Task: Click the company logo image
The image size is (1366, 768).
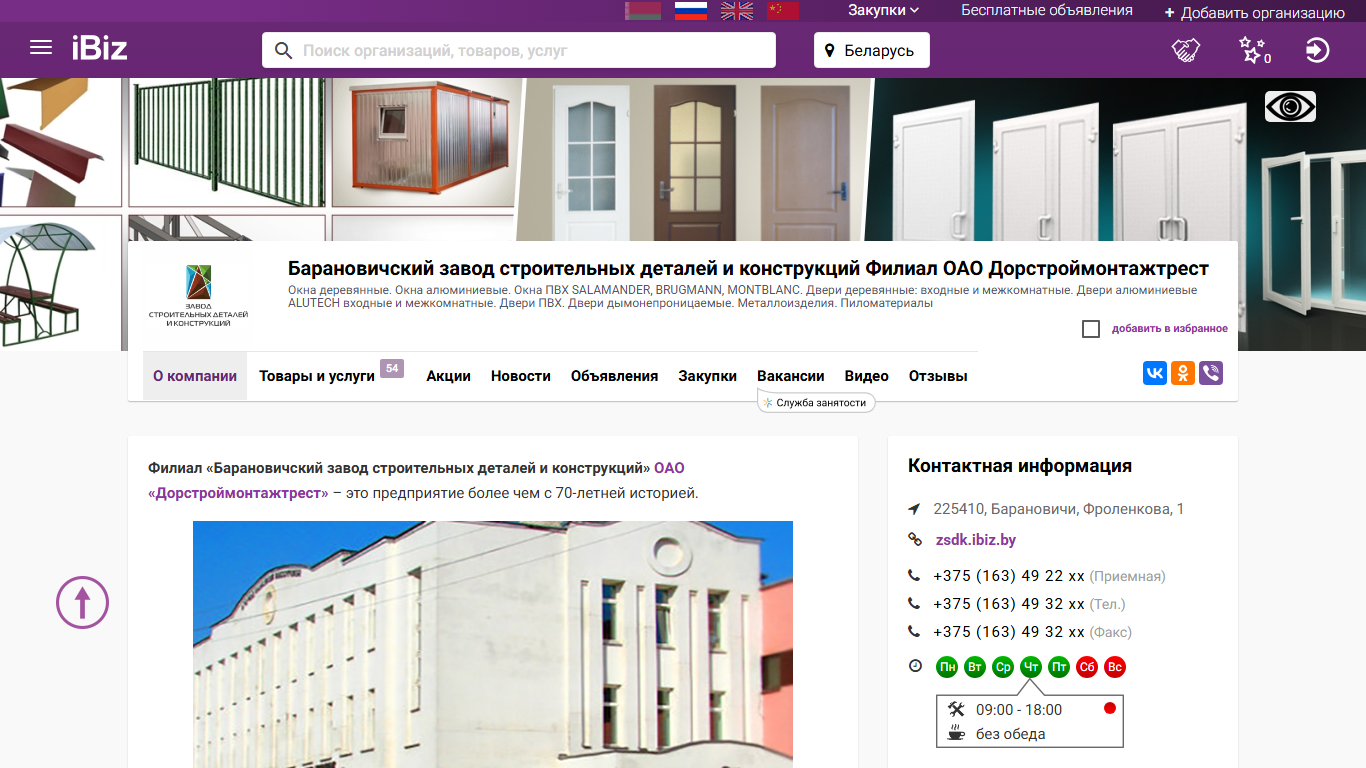Action: pyautogui.click(x=198, y=297)
